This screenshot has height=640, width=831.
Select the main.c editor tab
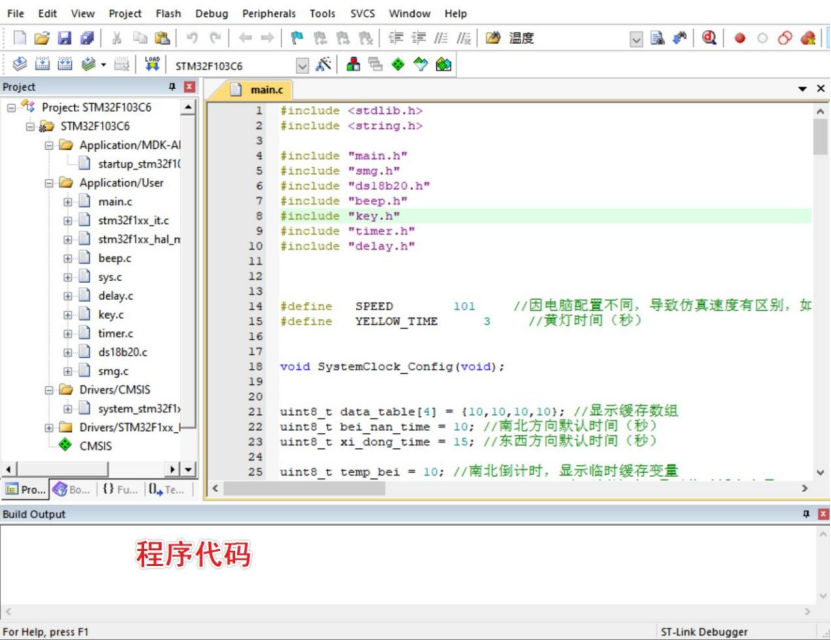pyautogui.click(x=259, y=90)
